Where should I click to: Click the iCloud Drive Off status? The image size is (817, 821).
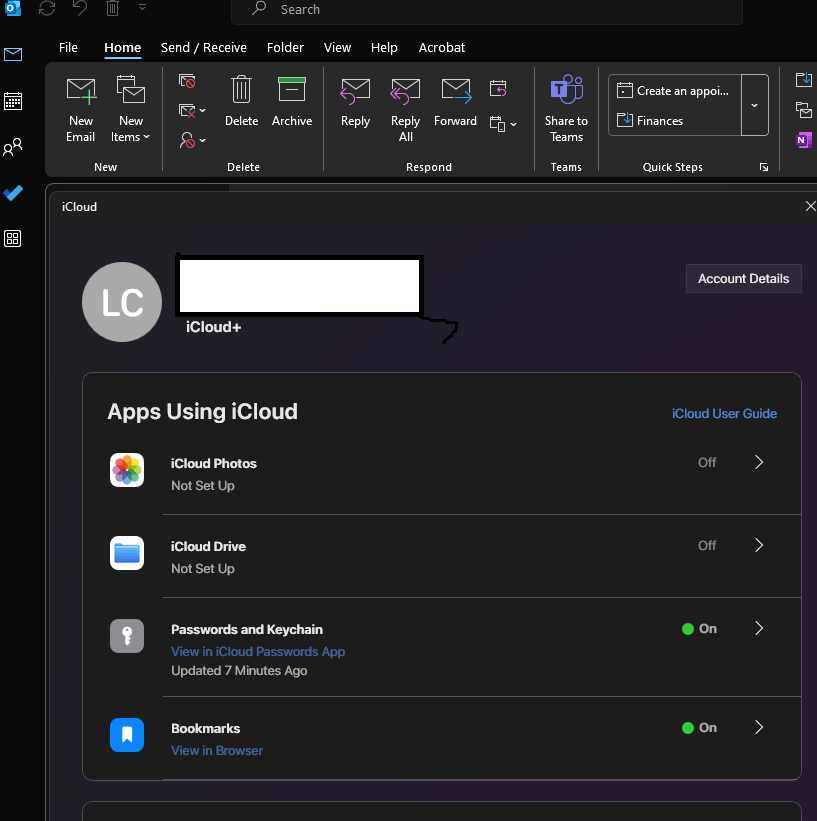point(707,545)
